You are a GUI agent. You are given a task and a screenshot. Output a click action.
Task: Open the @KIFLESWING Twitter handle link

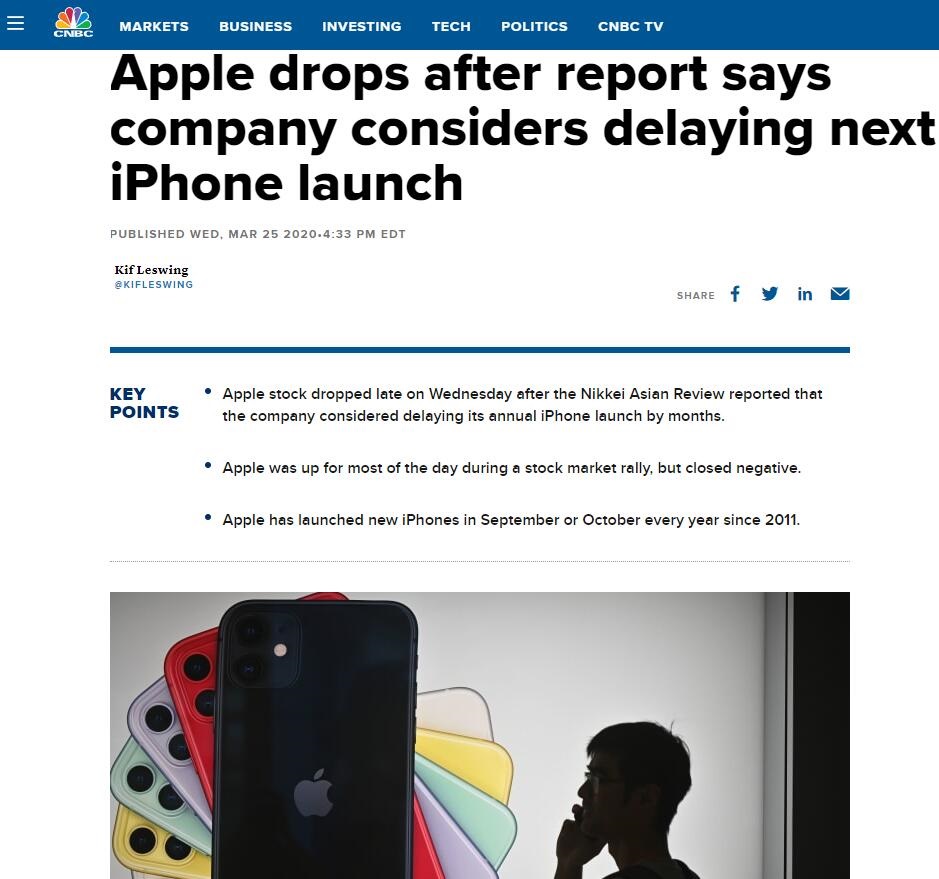coord(154,284)
